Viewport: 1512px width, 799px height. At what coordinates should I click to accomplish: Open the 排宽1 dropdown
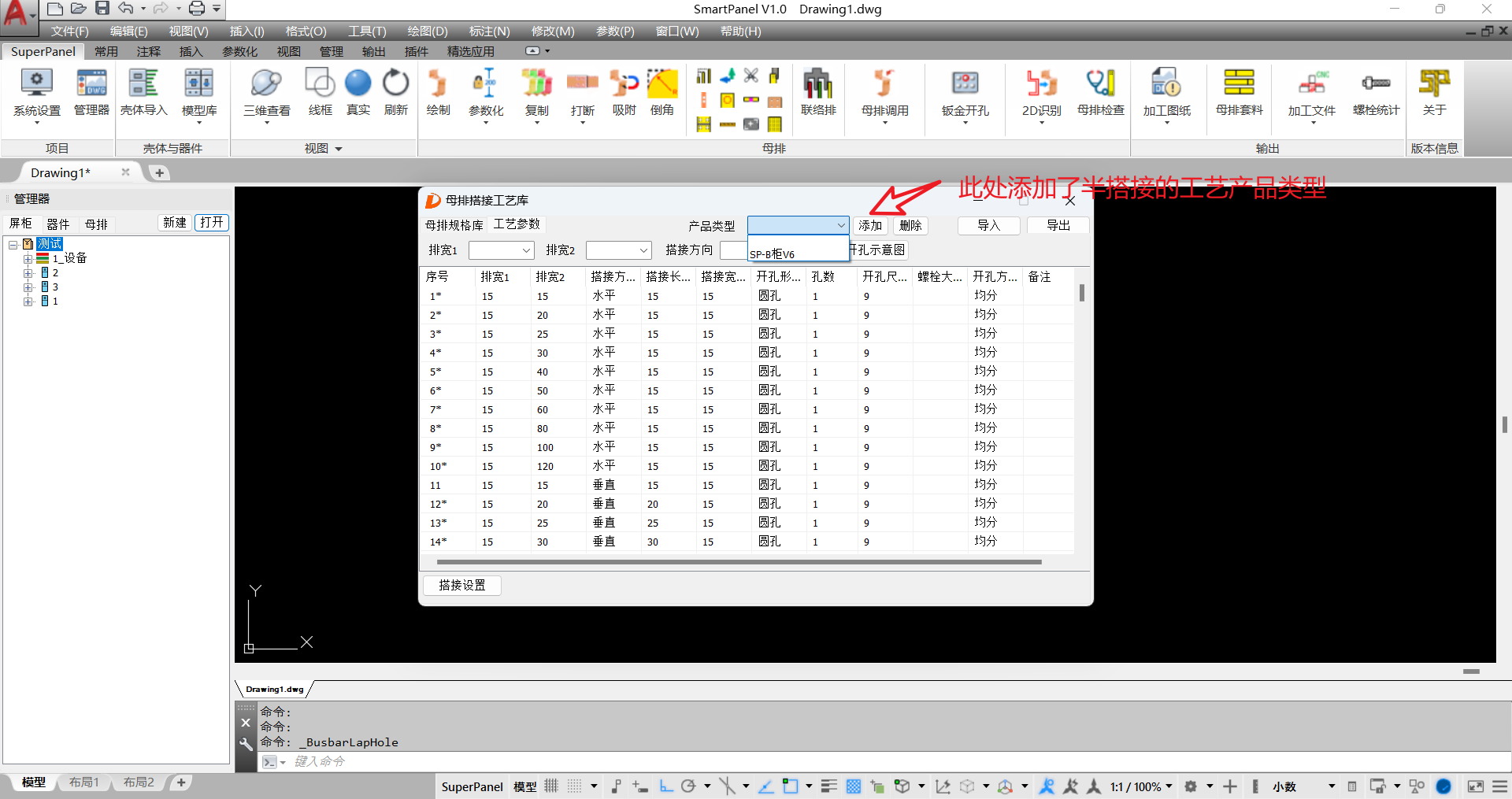(x=501, y=250)
